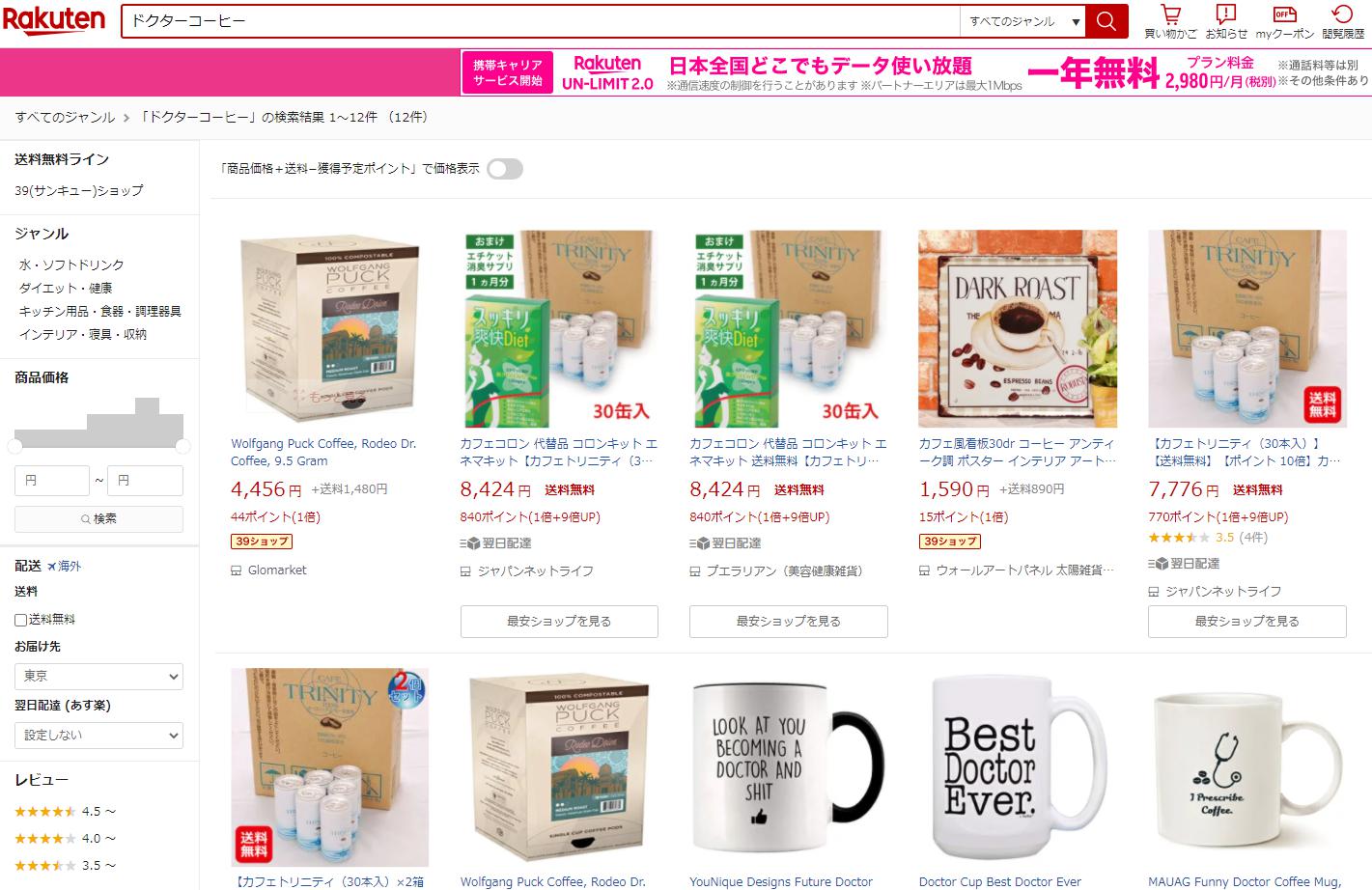This screenshot has width=1372, height=890.
Task: Click the price range 検索 button
Action: pos(98,518)
